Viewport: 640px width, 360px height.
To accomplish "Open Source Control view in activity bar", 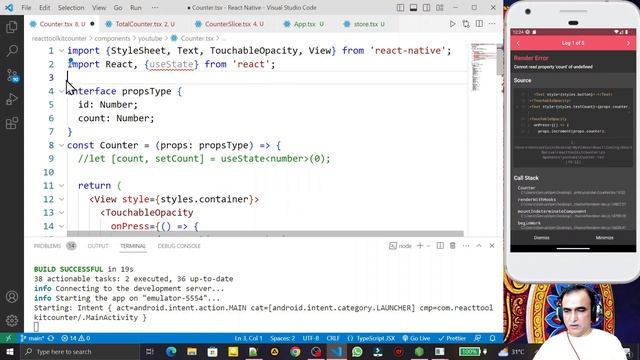I will click(x=12, y=75).
